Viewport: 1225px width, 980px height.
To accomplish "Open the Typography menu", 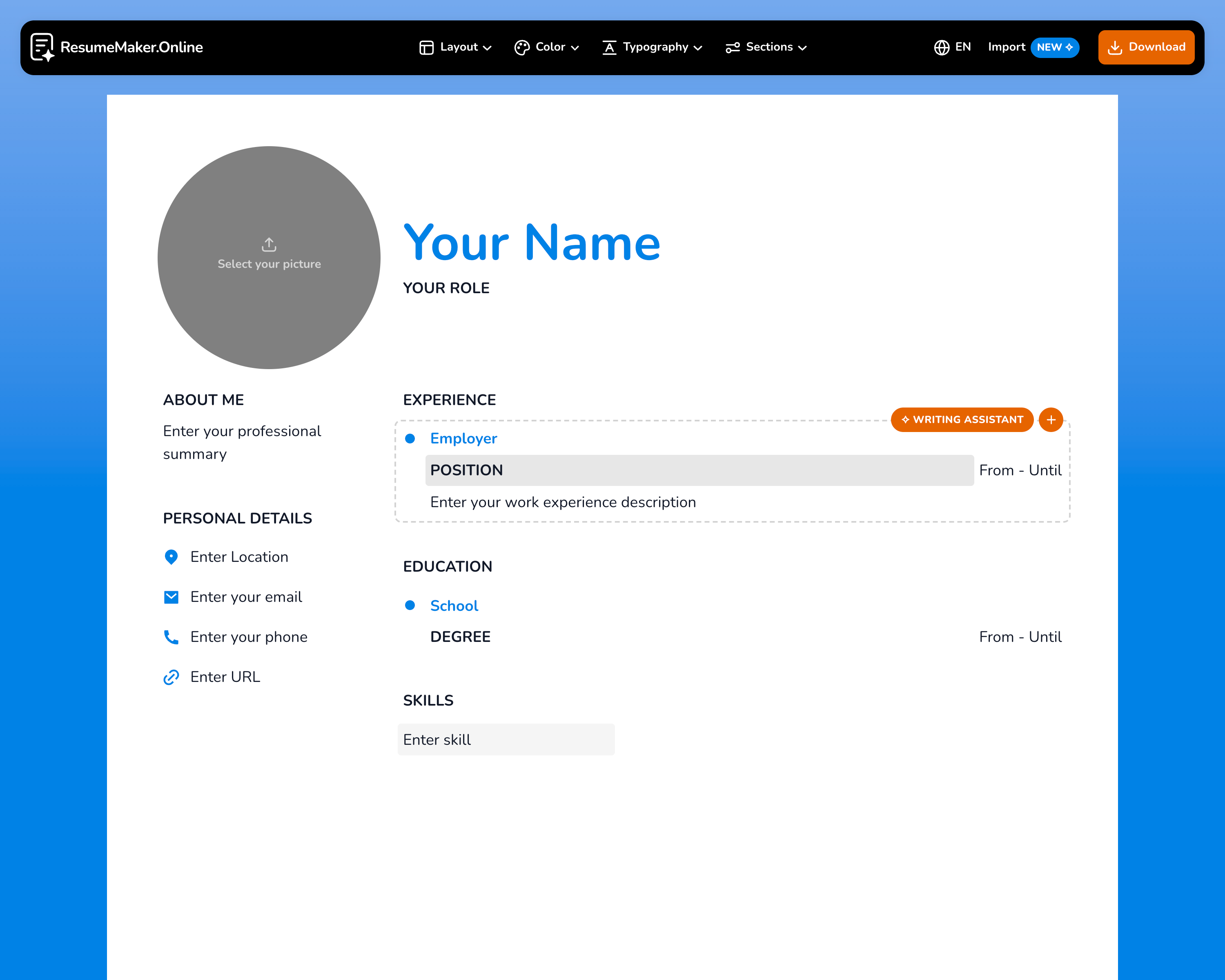I will [652, 47].
